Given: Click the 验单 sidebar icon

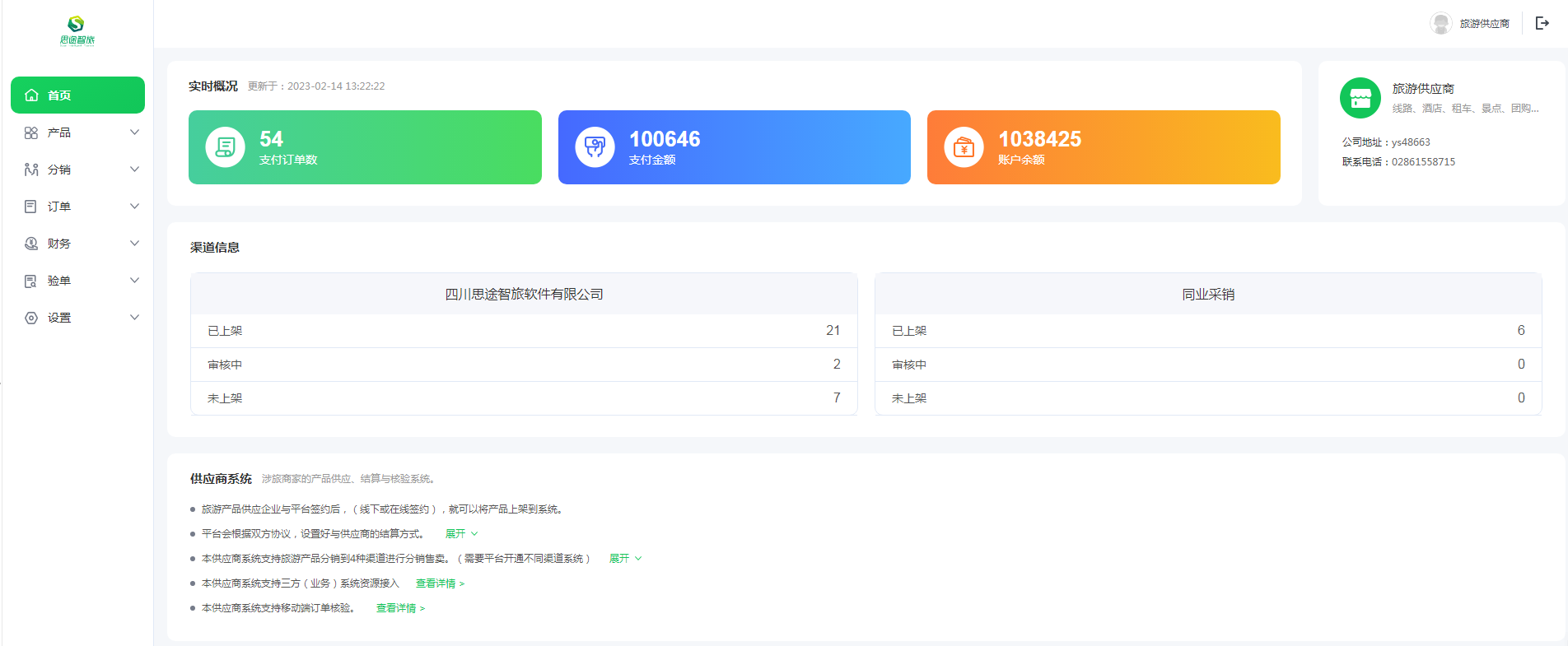Looking at the screenshot, I should (31, 281).
